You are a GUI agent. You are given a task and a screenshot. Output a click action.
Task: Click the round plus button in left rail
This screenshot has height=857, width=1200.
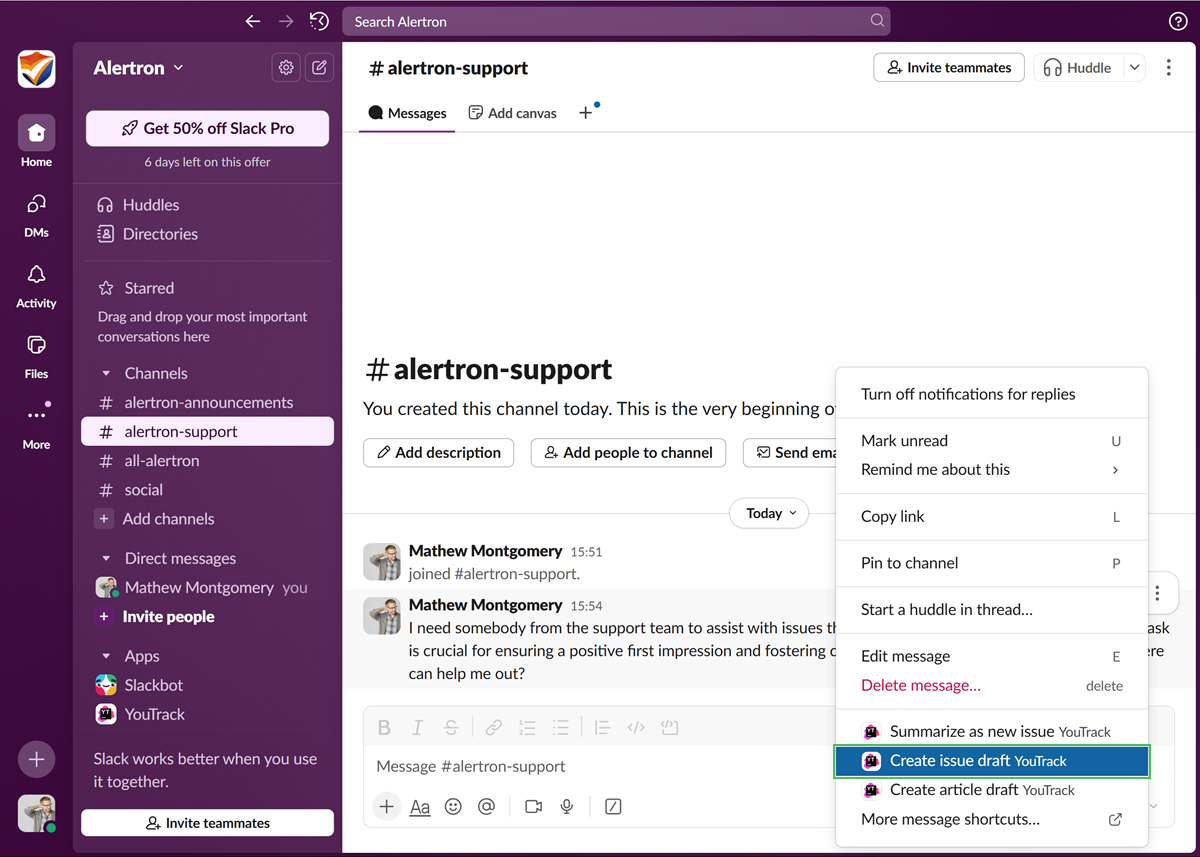pyautogui.click(x=36, y=760)
